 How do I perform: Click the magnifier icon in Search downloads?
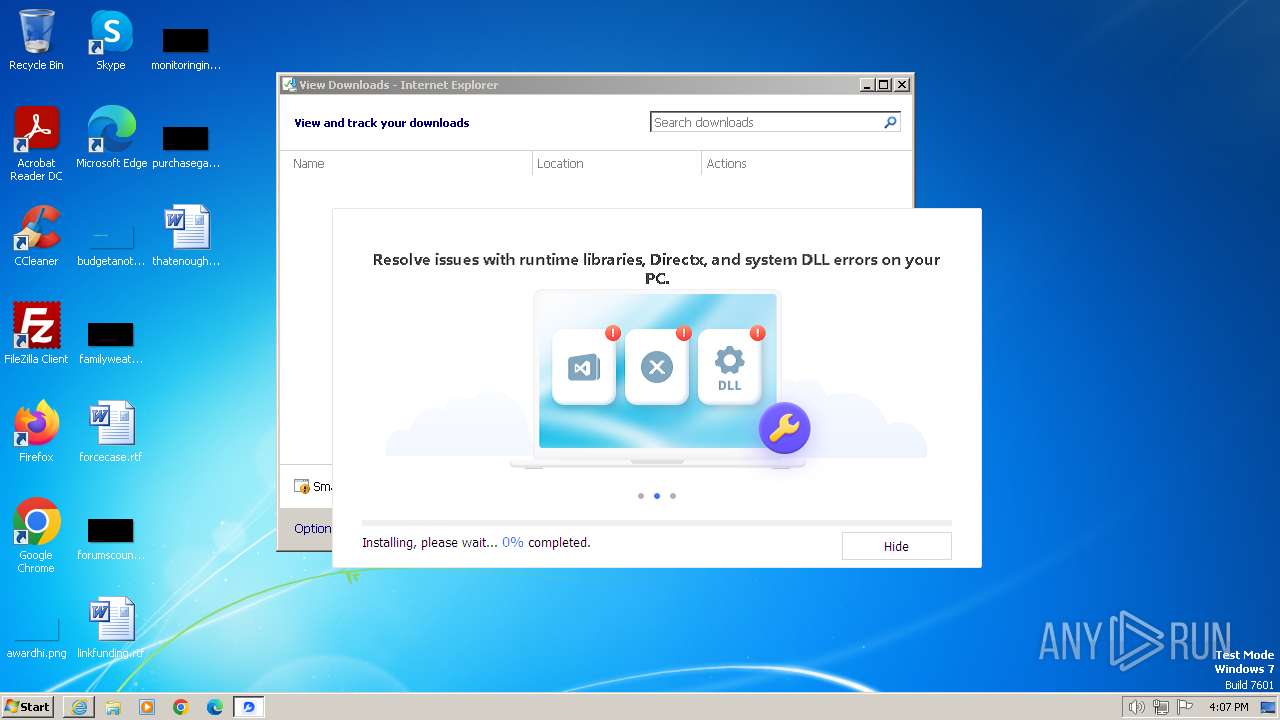(890, 122)
